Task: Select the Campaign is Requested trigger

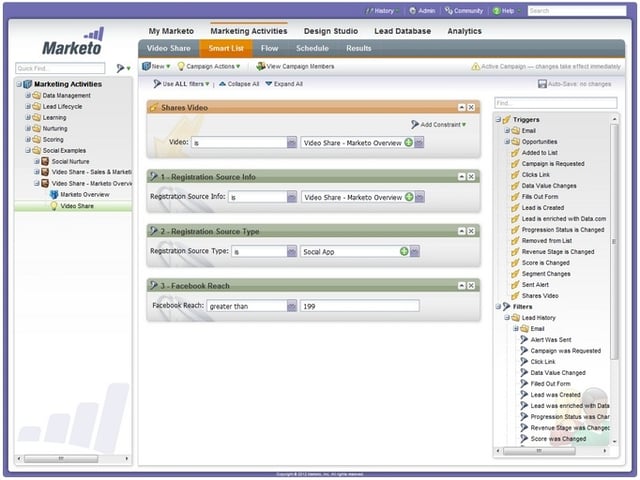Action: pos(553,164)
